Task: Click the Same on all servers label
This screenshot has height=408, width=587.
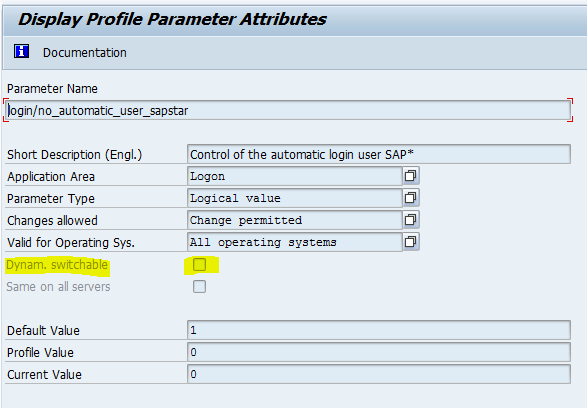Action: (x=58, y=287)
